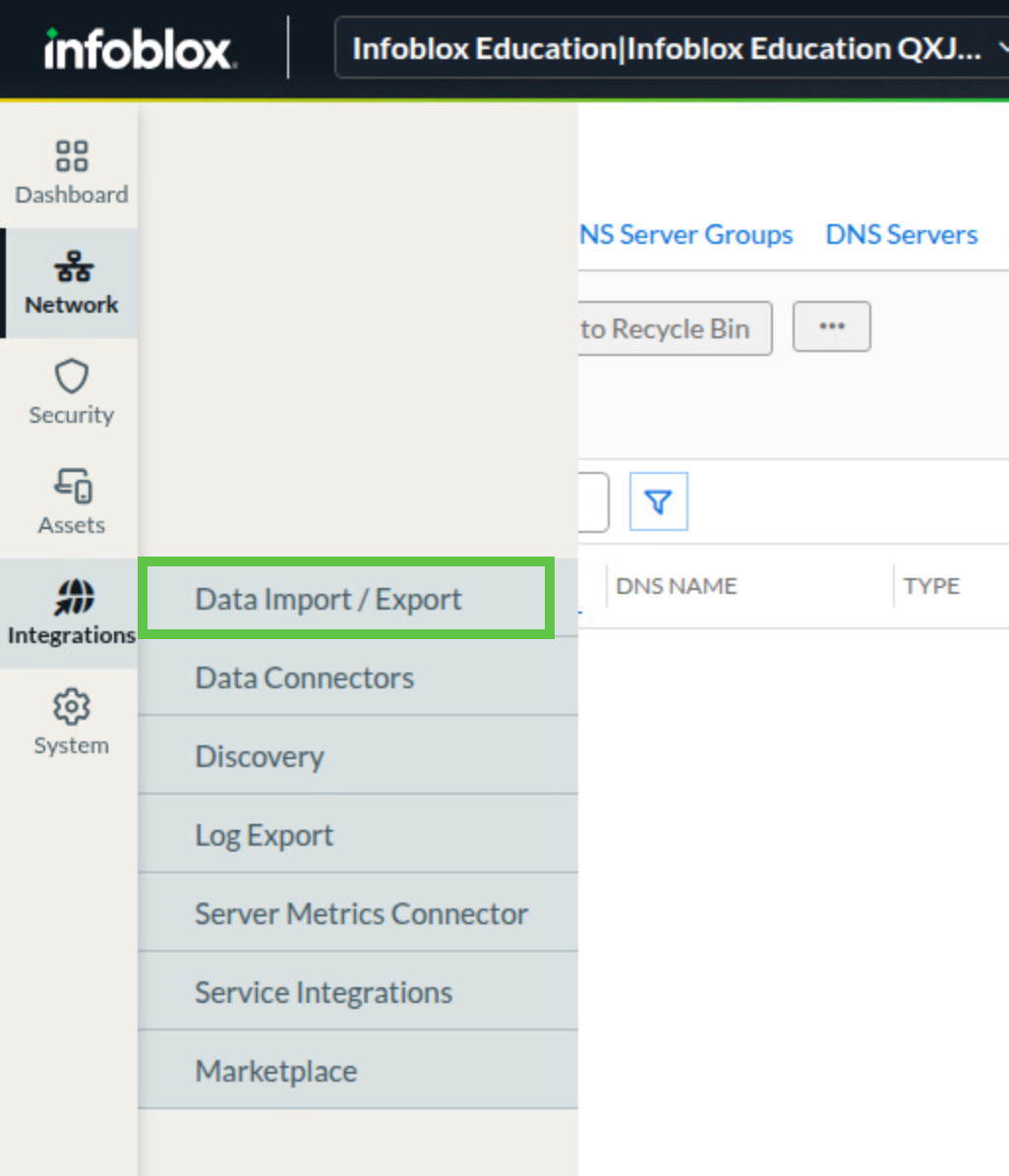
Task: Open Server Metrics Connector
Action: pos(358,913)
